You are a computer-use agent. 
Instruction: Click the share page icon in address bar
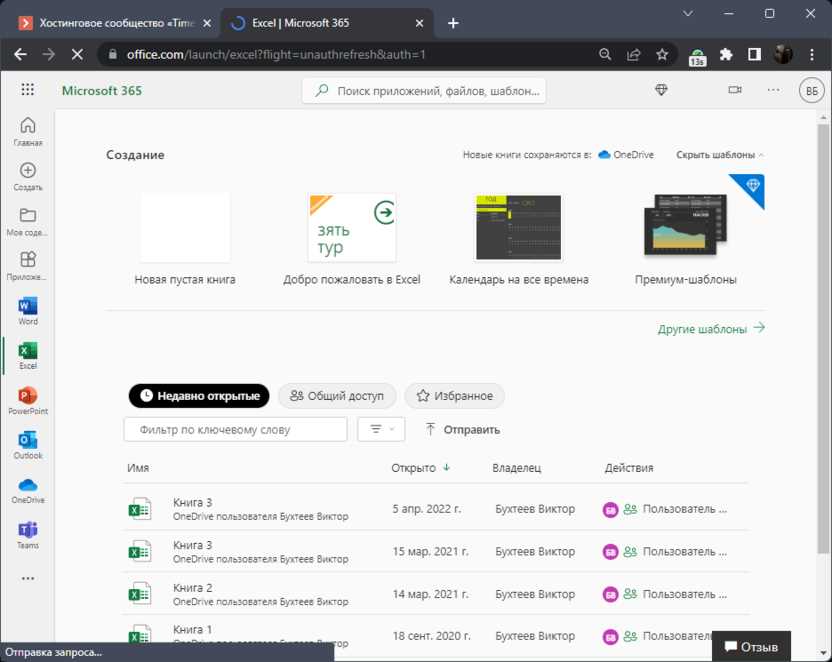(x=634, y=54)
